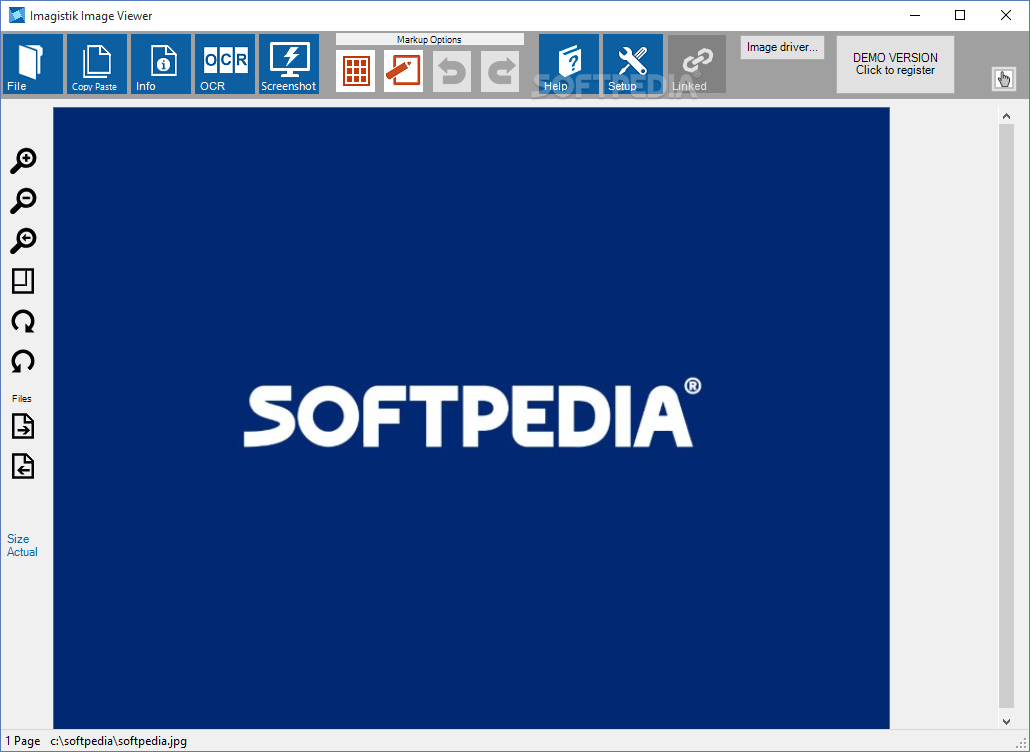Click the fit-to-page square icon

pyautogui.click(x=23, y=281)
